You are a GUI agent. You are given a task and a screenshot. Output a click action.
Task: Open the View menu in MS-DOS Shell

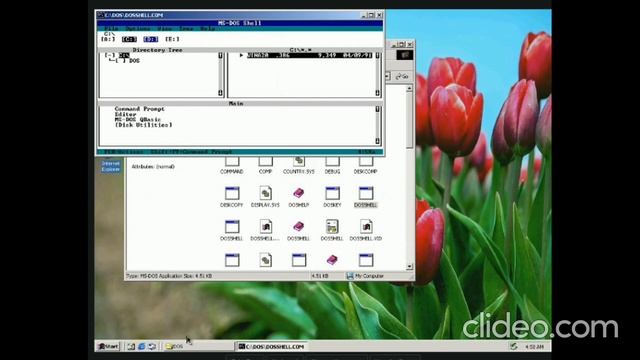(164, 29)
